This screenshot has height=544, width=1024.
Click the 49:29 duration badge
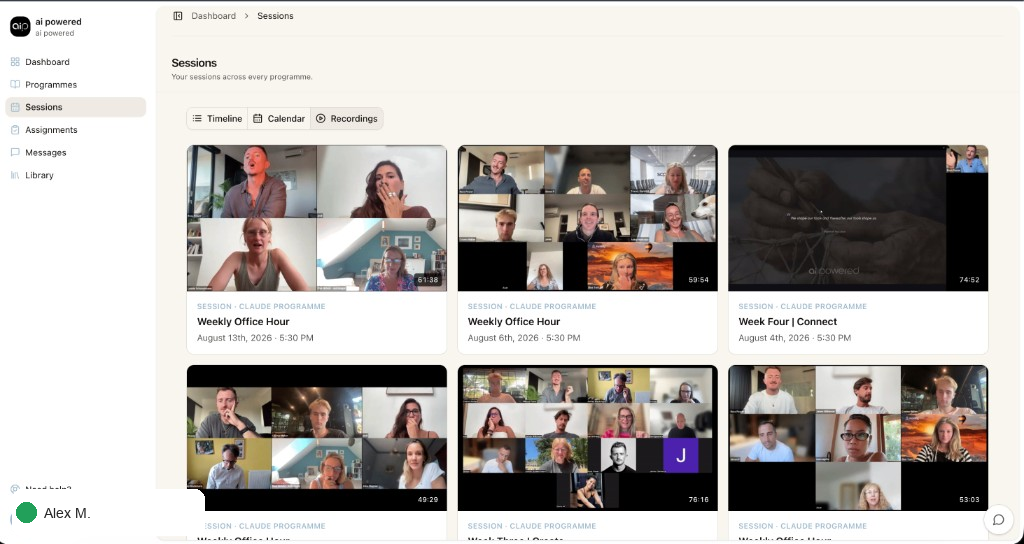pyautogui.click(x=428, y=499)
